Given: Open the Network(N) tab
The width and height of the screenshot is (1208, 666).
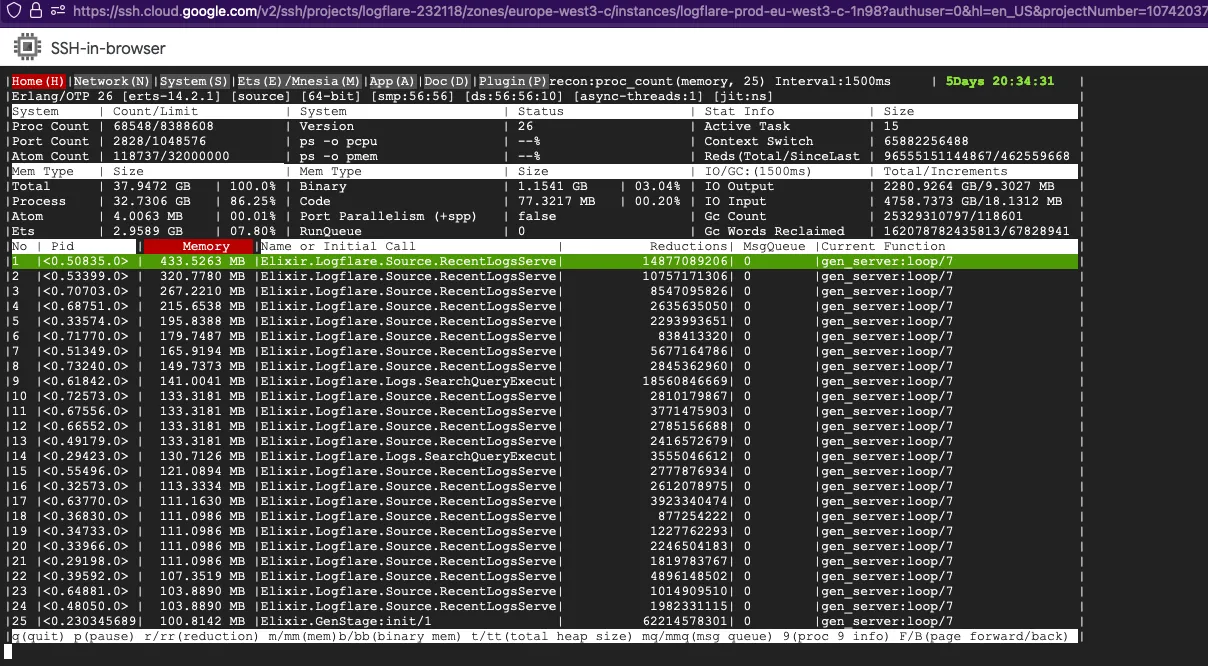Looking at the screenshot, I should pyautogui.click(x=112, y=81).
